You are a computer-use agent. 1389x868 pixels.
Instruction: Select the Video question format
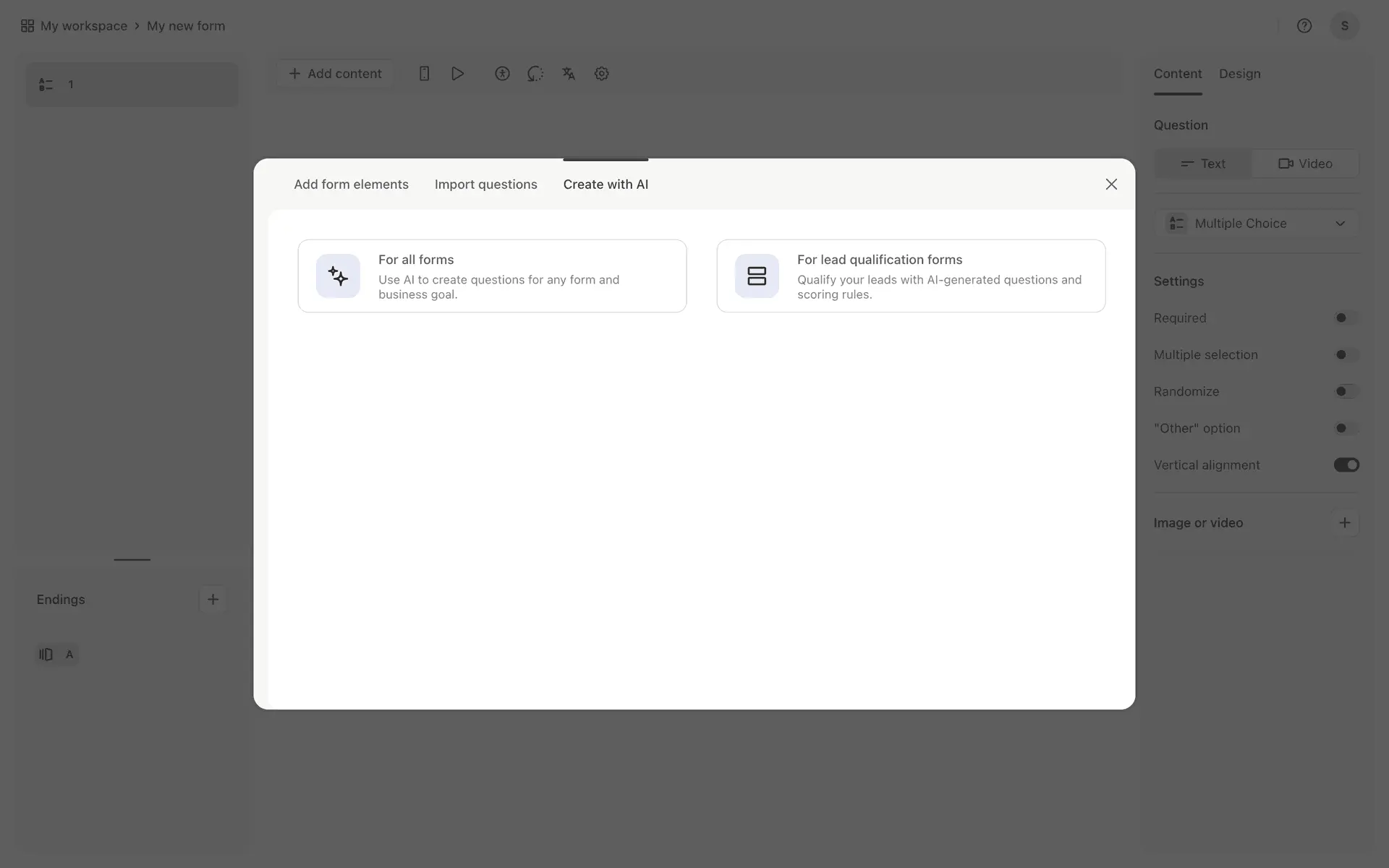point(1305,164)
